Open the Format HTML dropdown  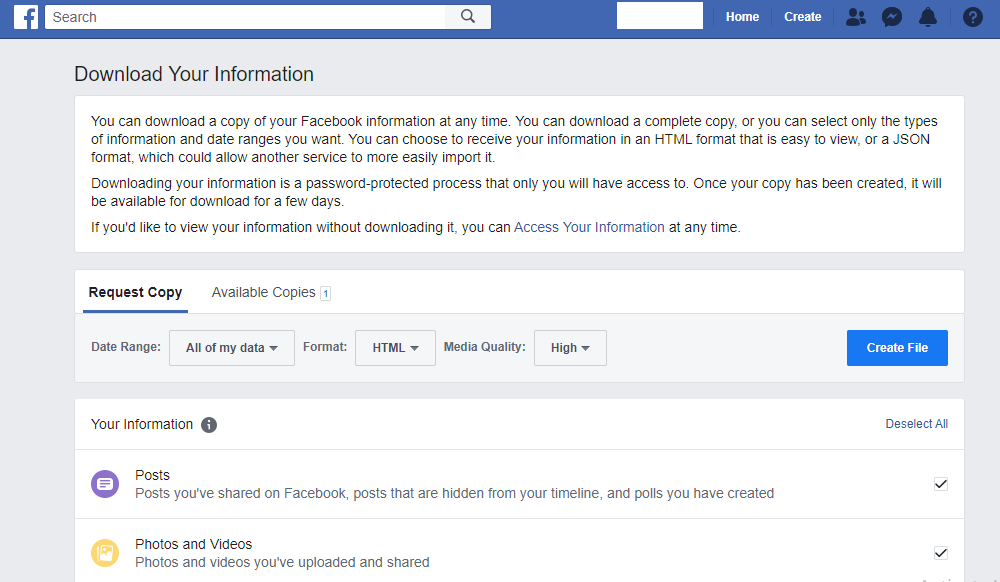pyautogui.click(x=395, y=348)
